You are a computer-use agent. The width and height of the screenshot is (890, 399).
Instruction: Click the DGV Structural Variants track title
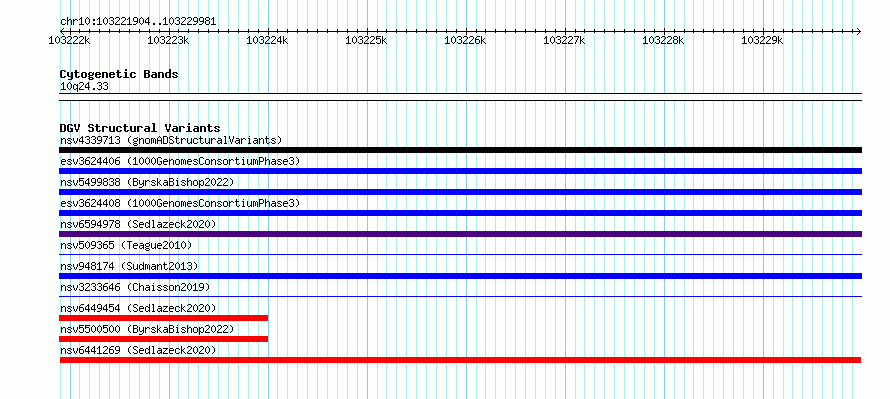pos(140,128)
